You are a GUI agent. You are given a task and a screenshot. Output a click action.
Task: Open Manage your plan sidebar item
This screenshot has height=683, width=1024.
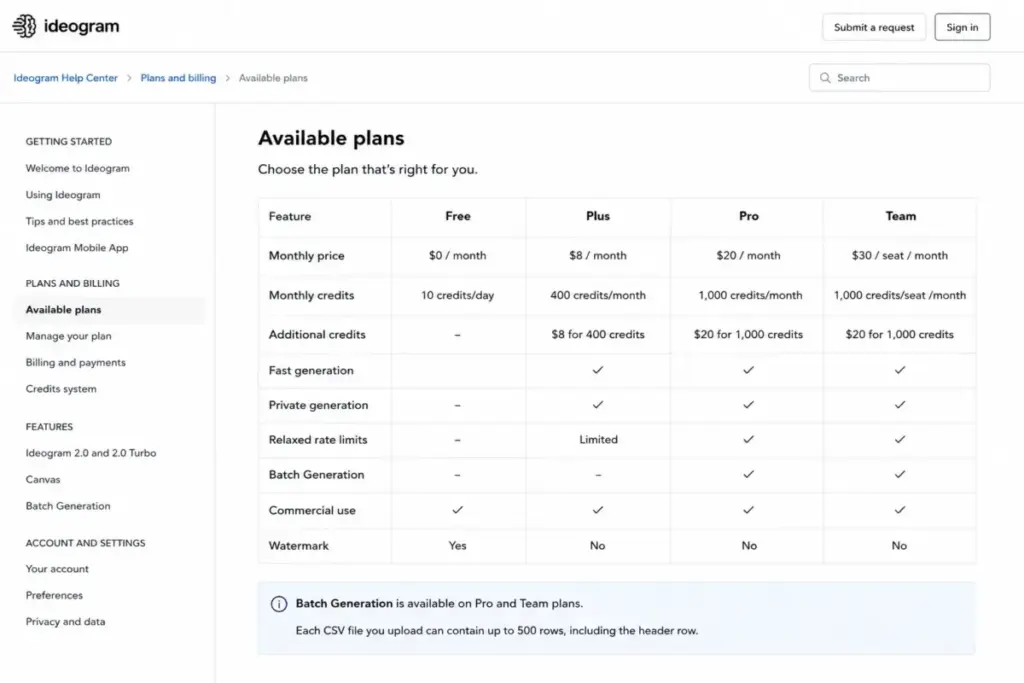point(69,336)
